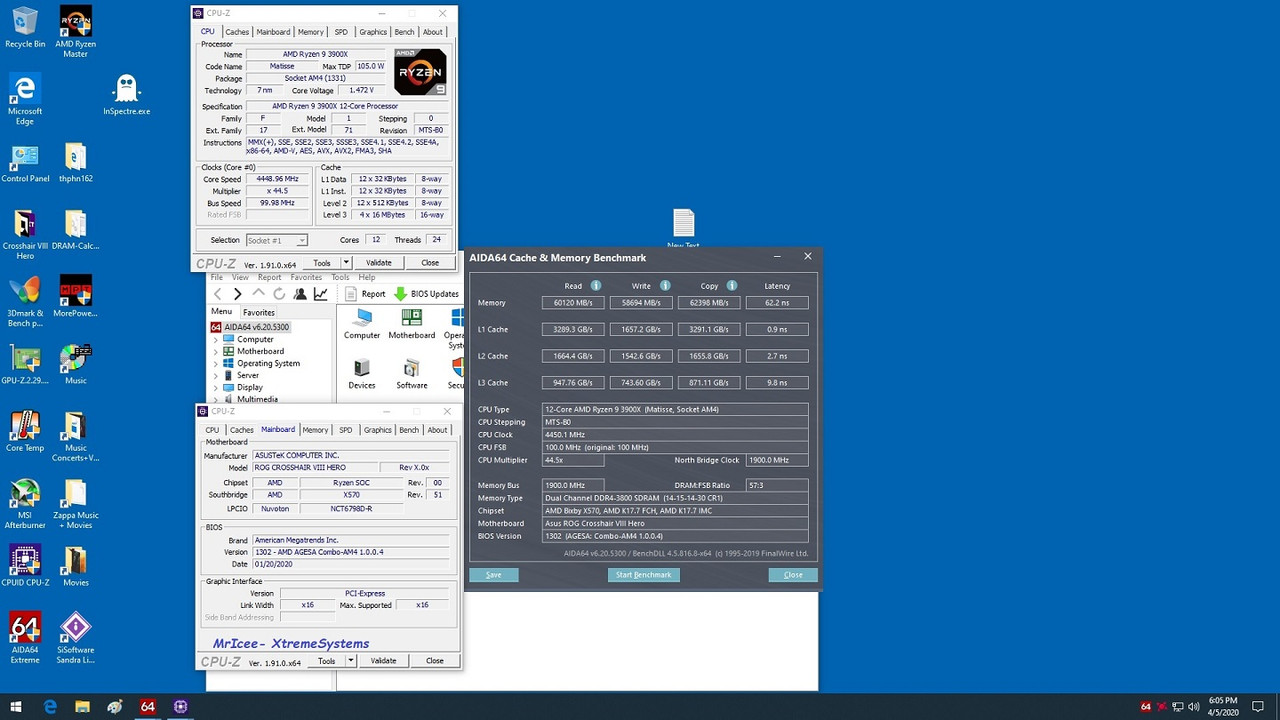1280x720 pixels.
Task: Click the Report toolbar button in AIDA64
Action: click(365, 294)
